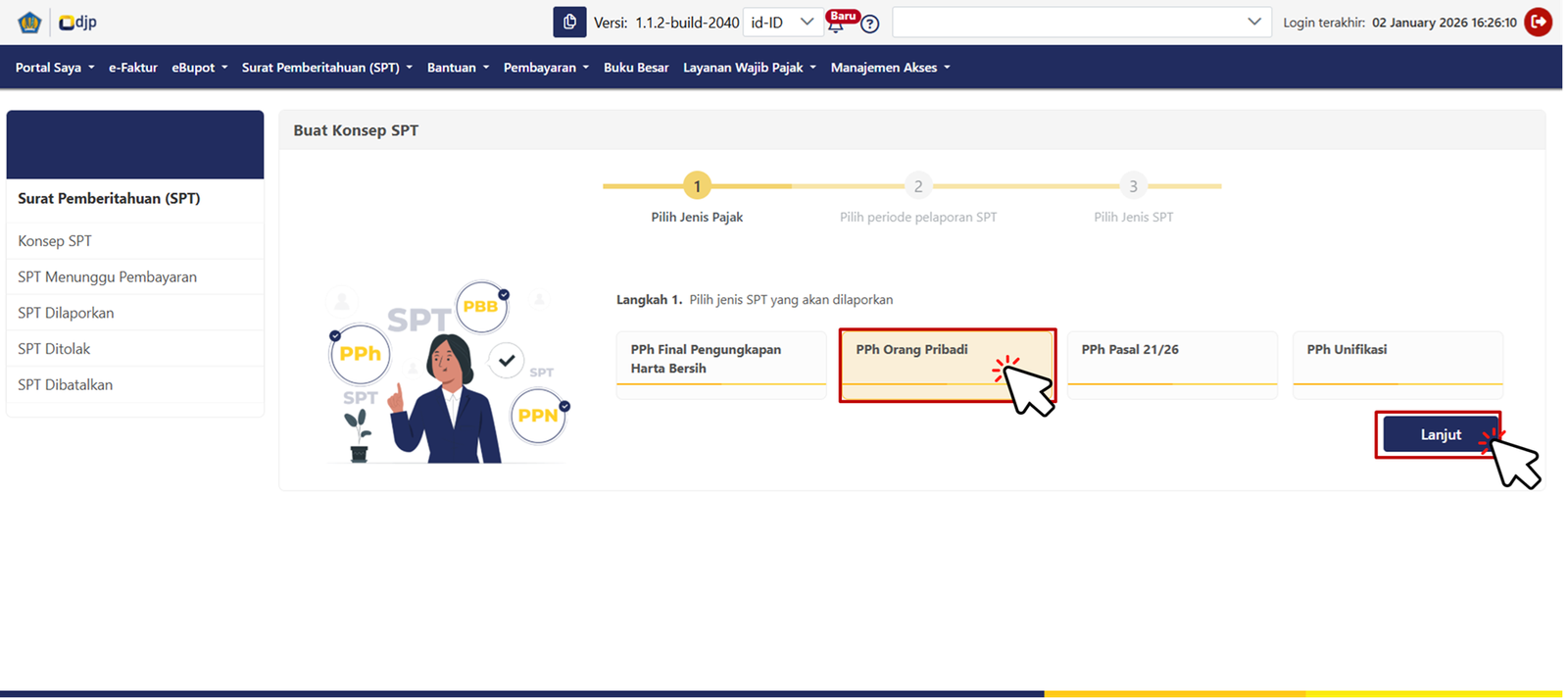Open the Buku Besar menu item

[x=636, y=68]
